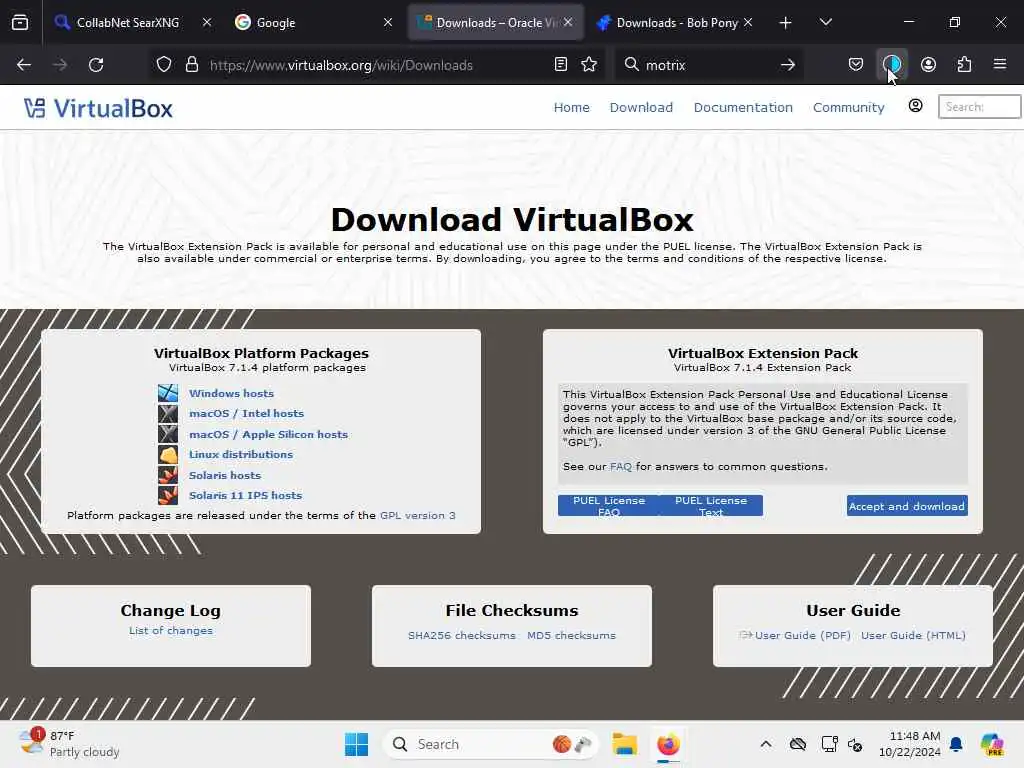
Task: Open the Linux distributions link
Action: [241, 455]
